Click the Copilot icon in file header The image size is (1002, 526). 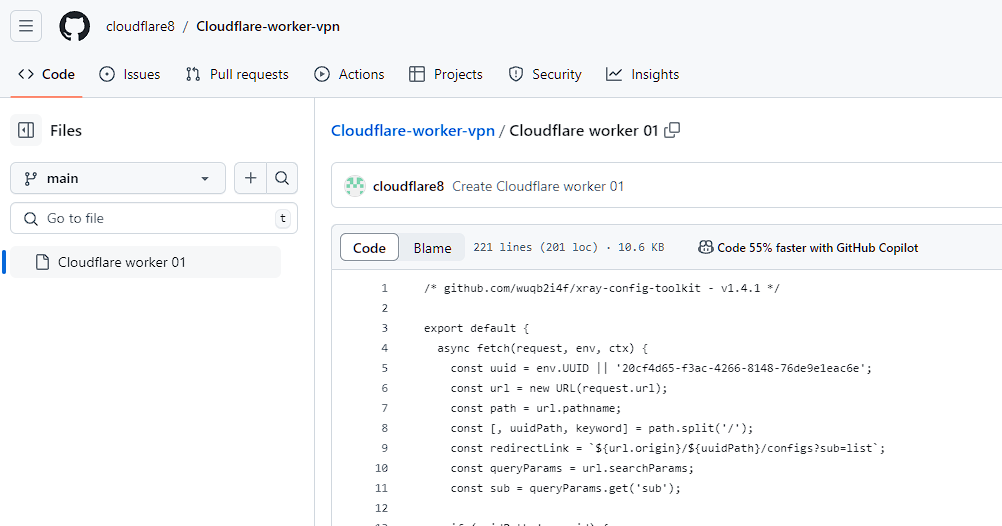(x=706, y=248)
